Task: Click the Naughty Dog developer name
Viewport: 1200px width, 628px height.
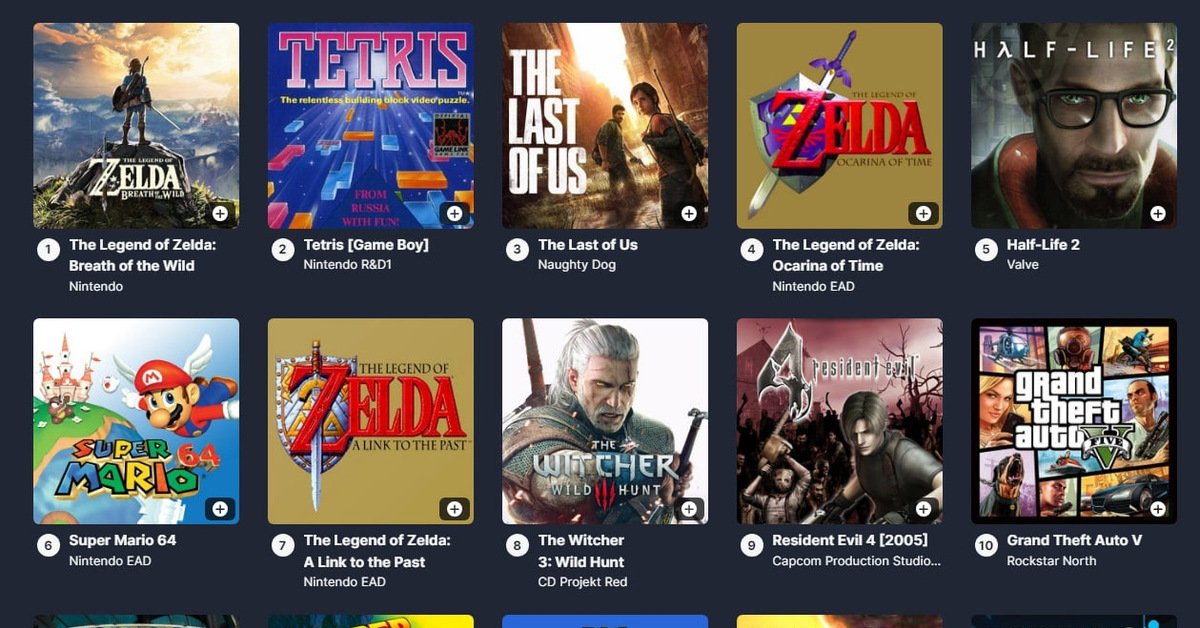Action: [576, 265]
